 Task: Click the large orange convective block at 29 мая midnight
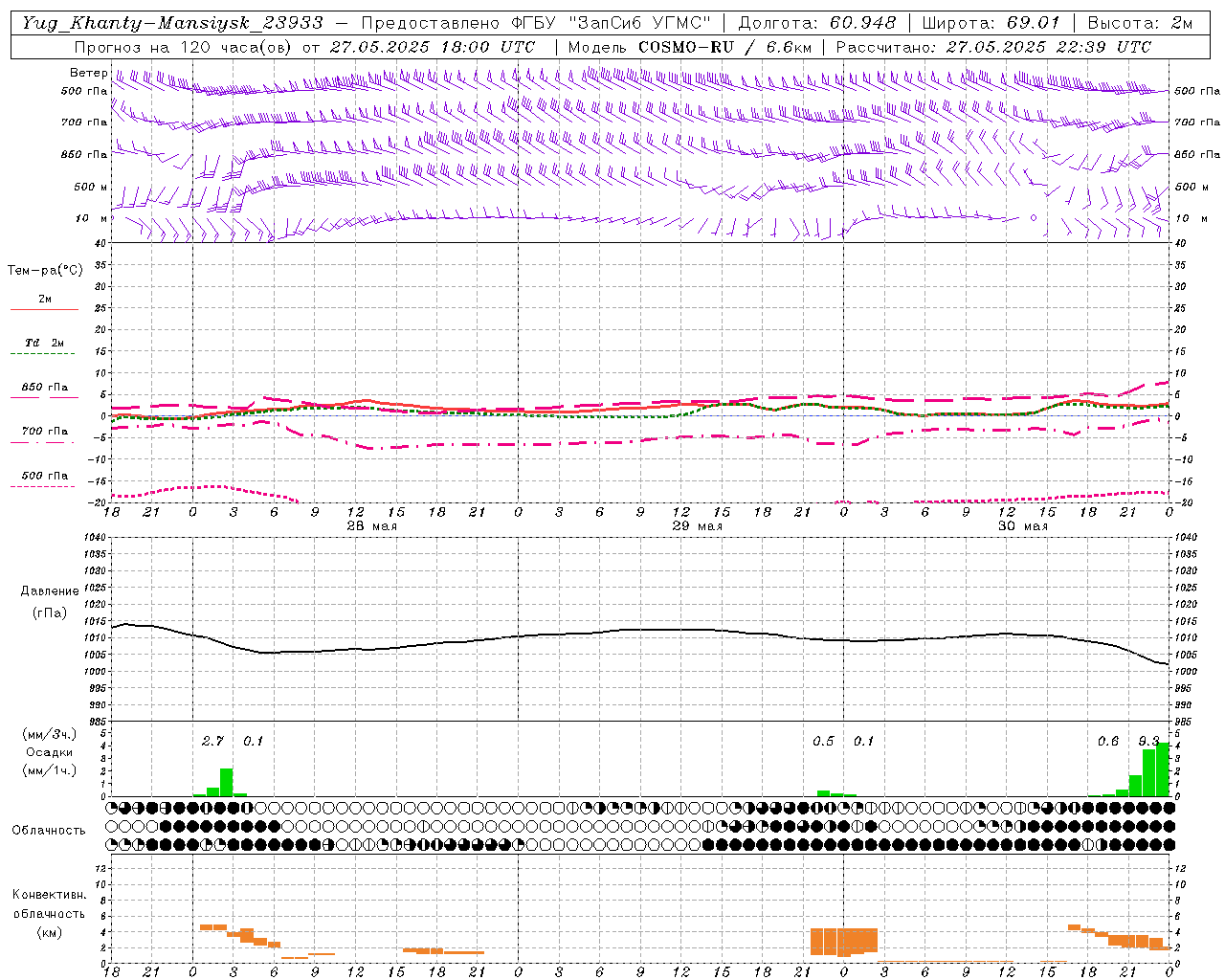pyautogui.click(x=843, y=941)
